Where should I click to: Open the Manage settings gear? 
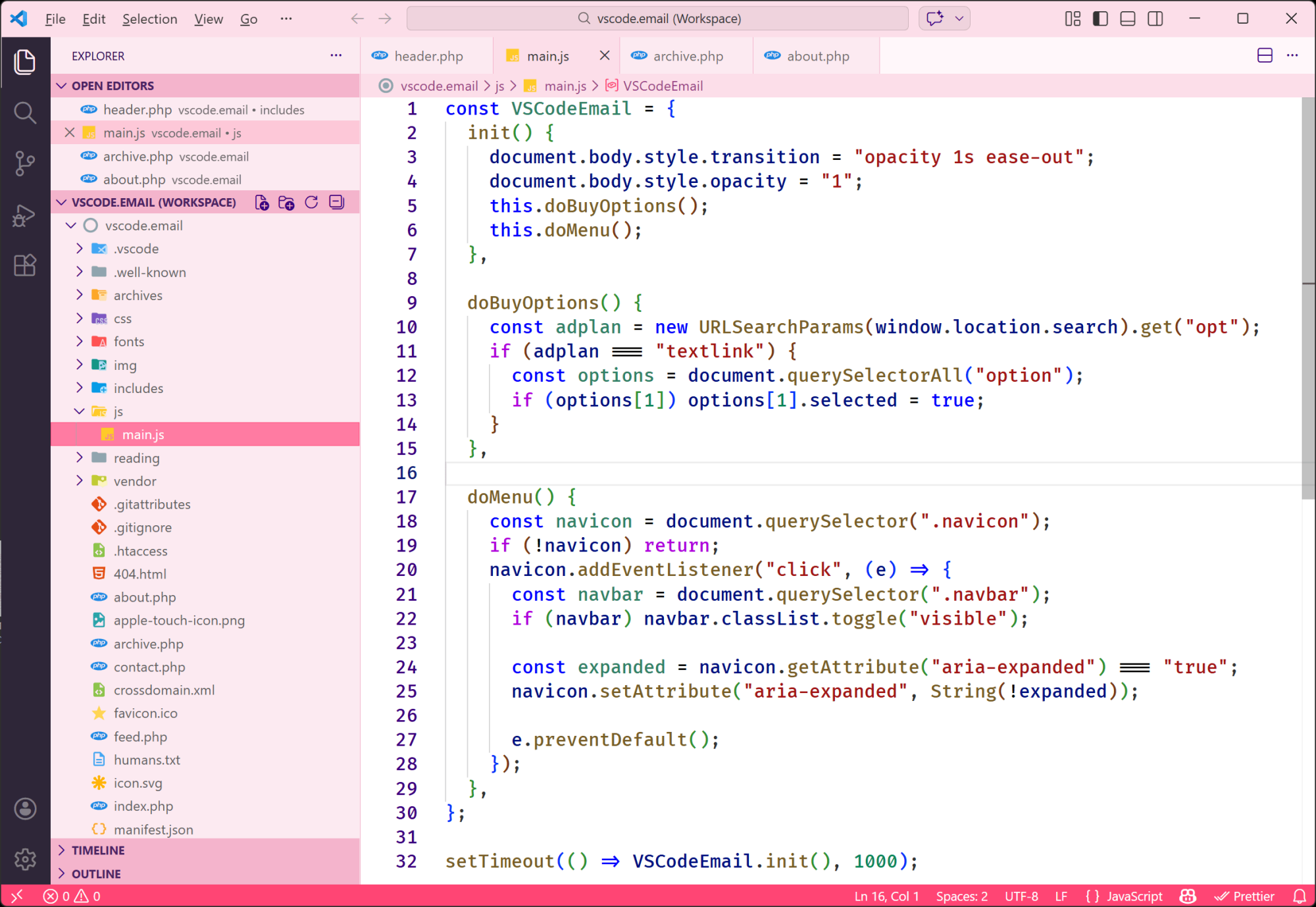[x=25, y=859]
